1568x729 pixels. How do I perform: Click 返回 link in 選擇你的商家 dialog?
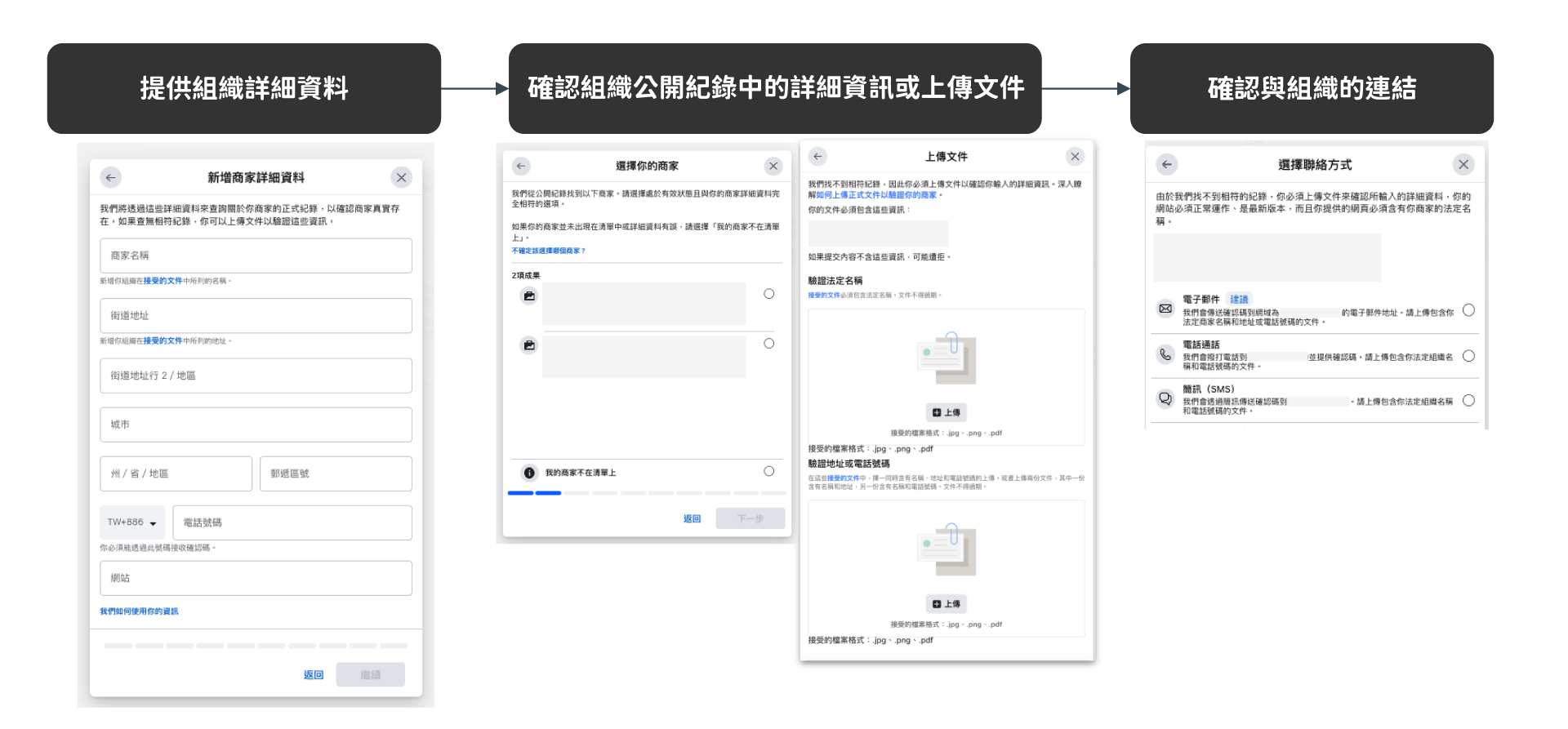coord(692,518)
